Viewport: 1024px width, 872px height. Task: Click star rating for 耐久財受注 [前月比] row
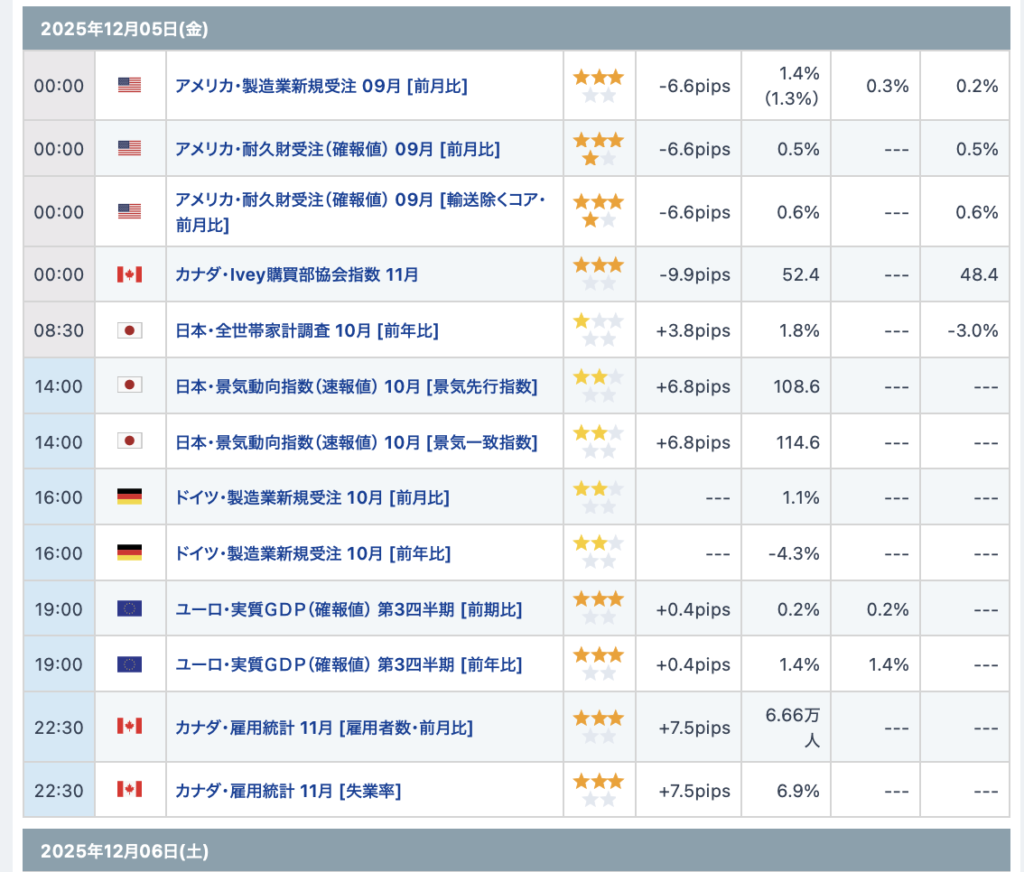click(598, 149)
